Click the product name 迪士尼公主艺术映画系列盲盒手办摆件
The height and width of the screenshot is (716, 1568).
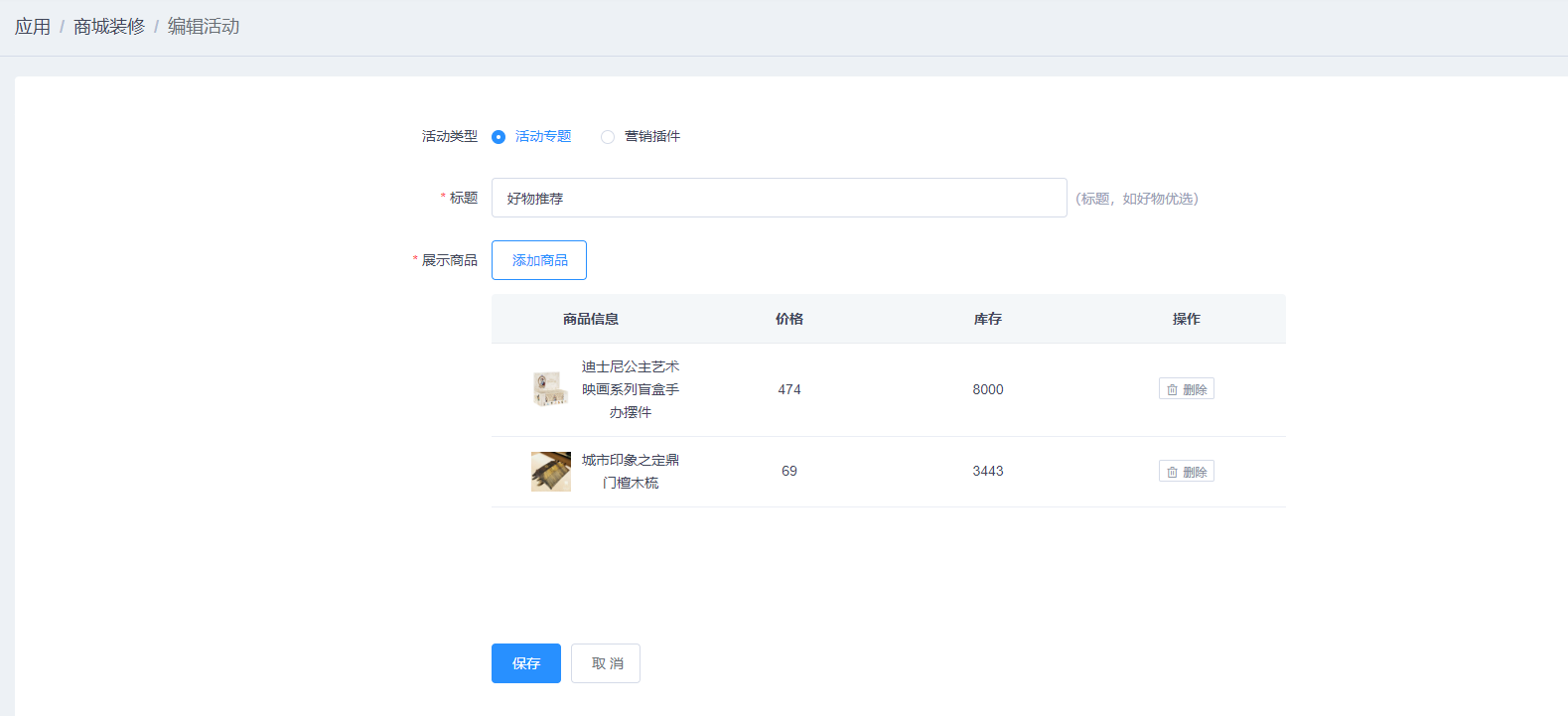631,389
